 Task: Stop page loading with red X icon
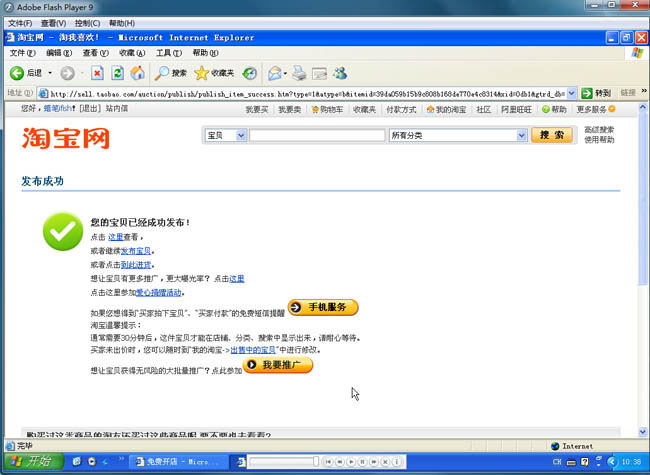97,73
